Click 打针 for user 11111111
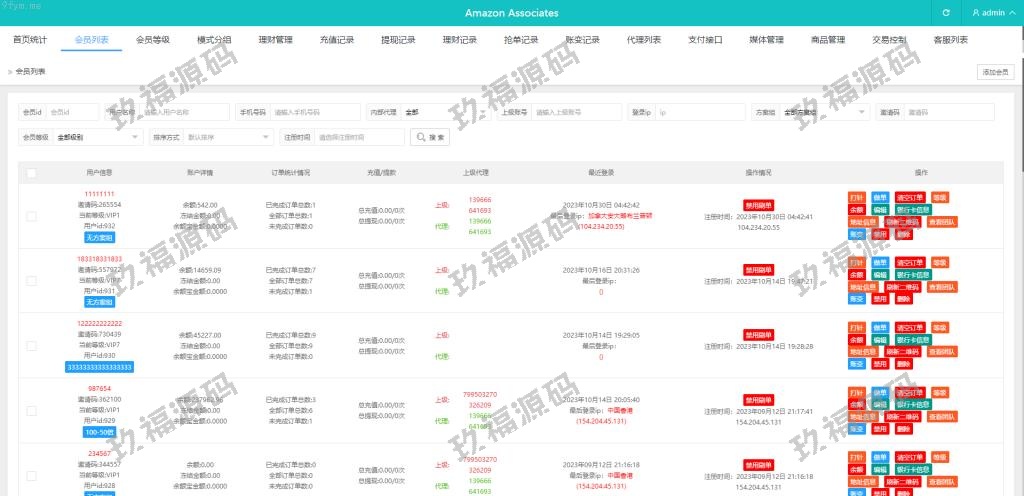Viewport: 1024px width, 496px height. pyautogui.click(x=856, y=197)
